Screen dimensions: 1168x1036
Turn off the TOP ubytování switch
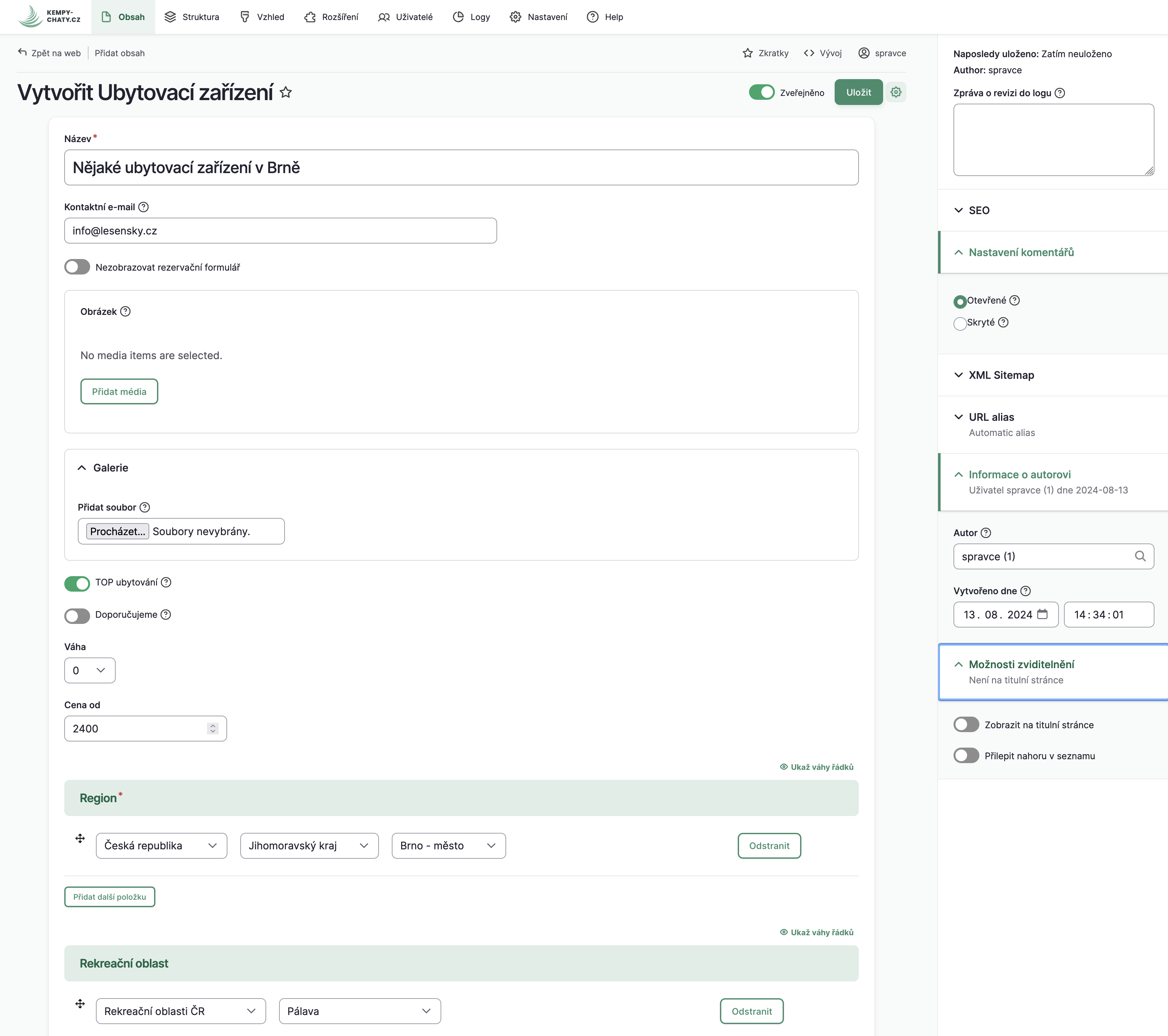[x=77, y=584]
